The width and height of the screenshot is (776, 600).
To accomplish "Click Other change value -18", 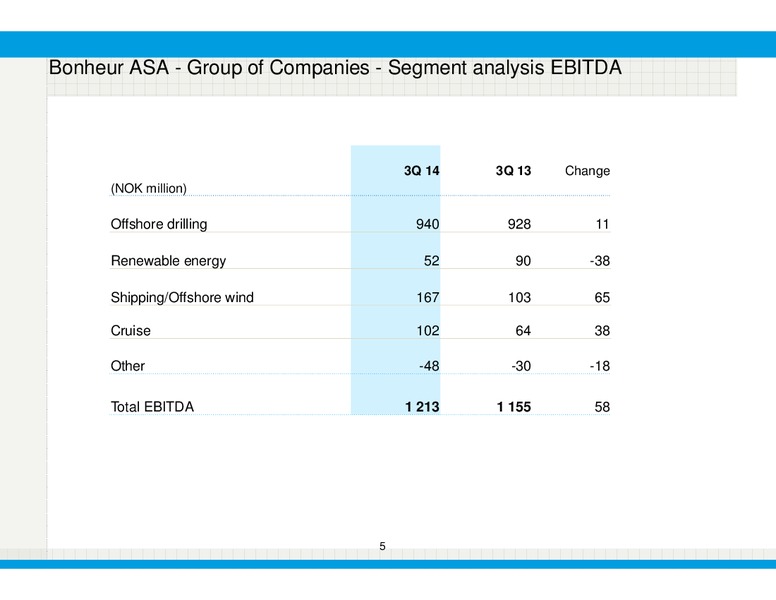I will tap(600, 366).
